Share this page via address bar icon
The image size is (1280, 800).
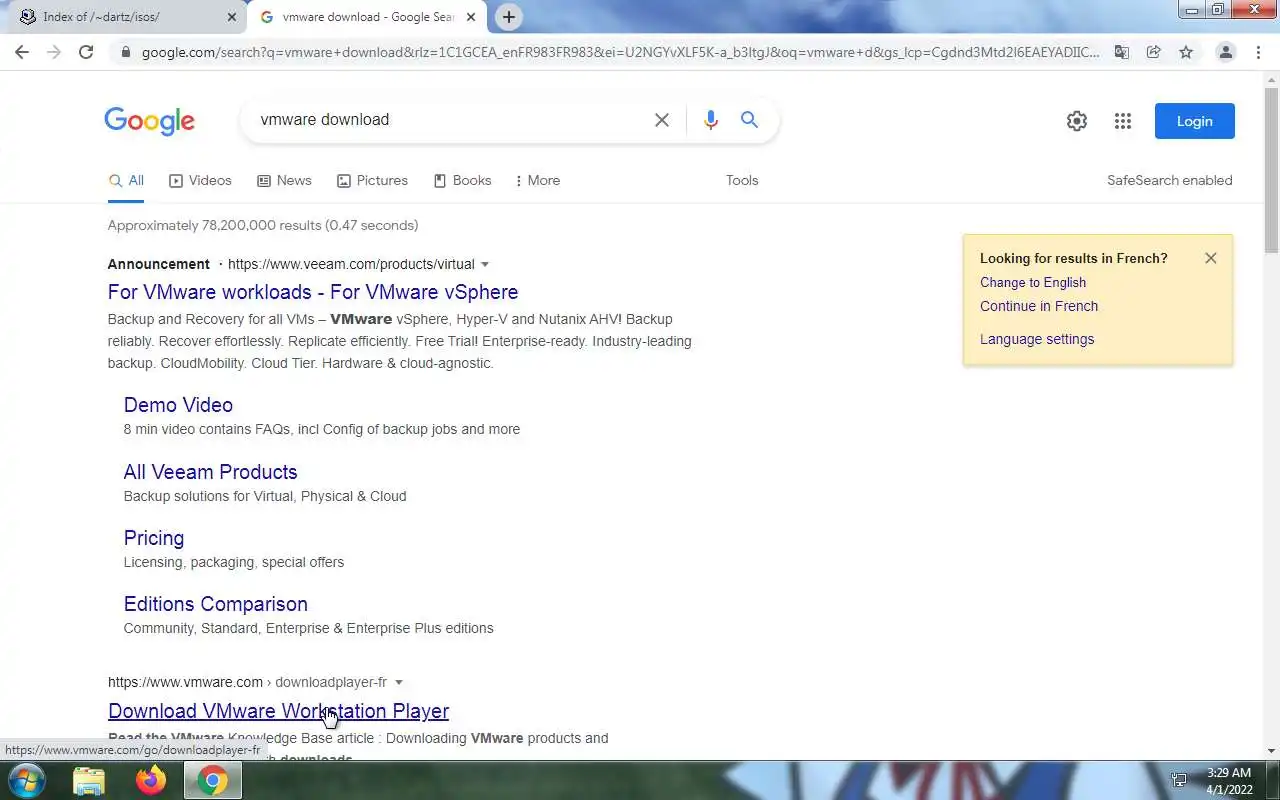[1154, 52]
